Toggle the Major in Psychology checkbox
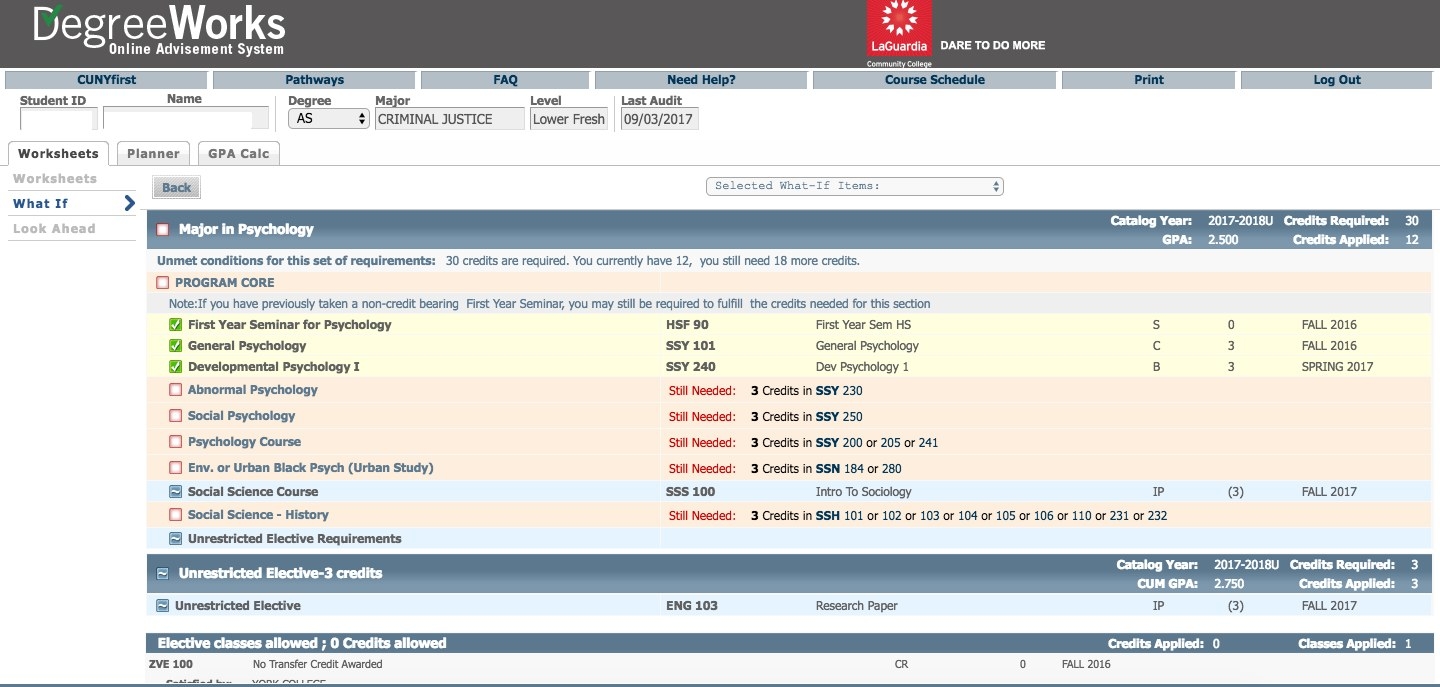Screen dimensions: 1440x687 [162, 230]
